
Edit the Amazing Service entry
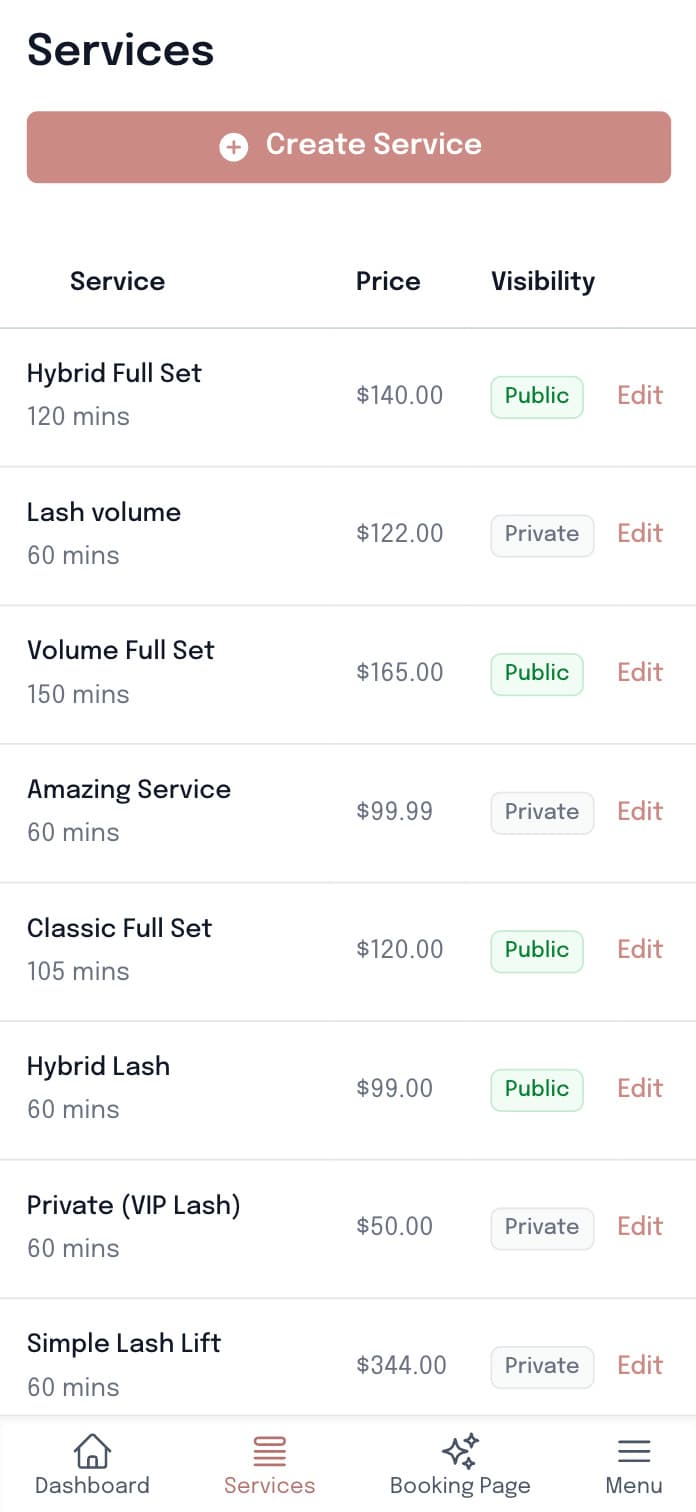click(639, 812)
